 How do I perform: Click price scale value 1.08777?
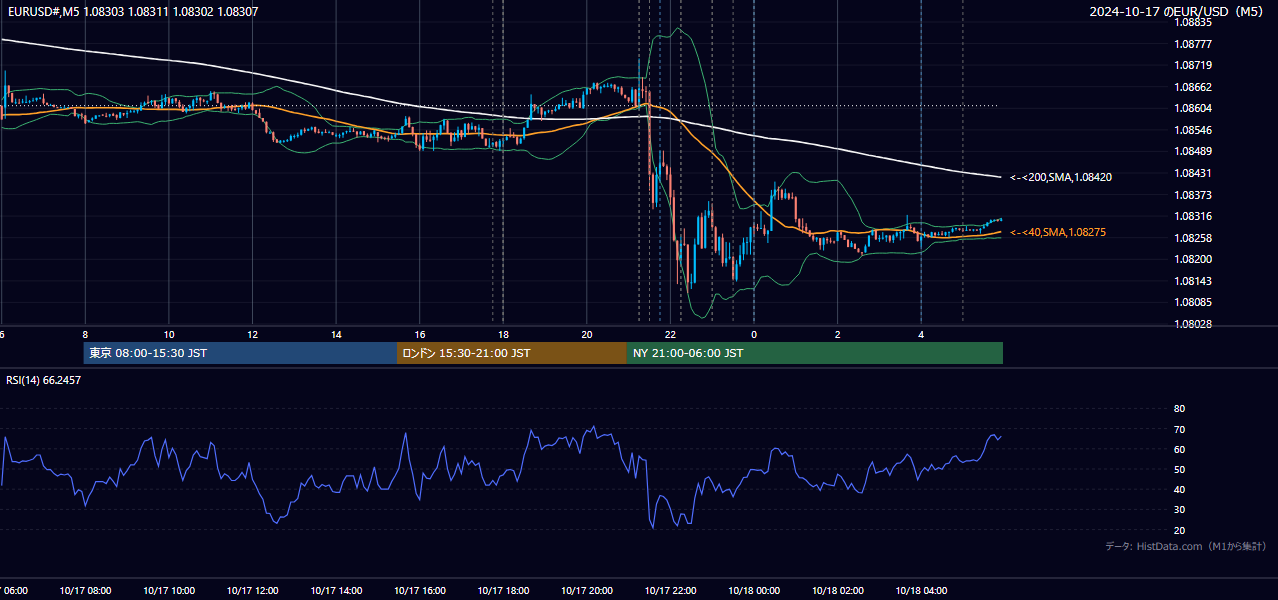pos(1193,44)
